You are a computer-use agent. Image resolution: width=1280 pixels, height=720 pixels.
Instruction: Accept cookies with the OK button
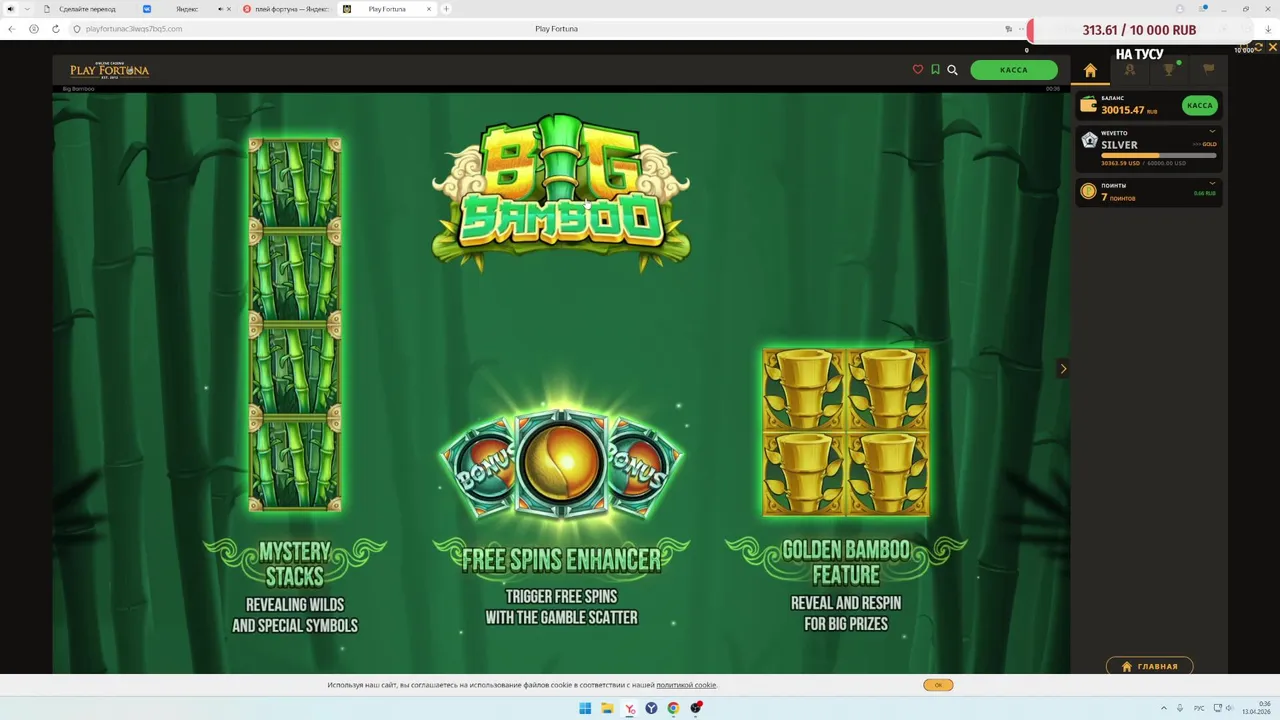point(938,685)
